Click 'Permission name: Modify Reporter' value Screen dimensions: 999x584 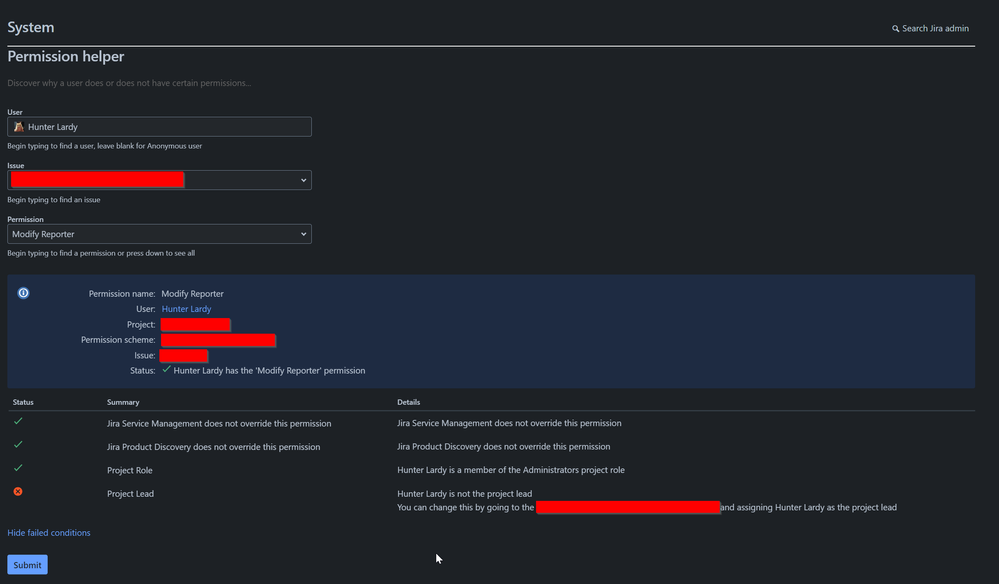tap(192, 294)
